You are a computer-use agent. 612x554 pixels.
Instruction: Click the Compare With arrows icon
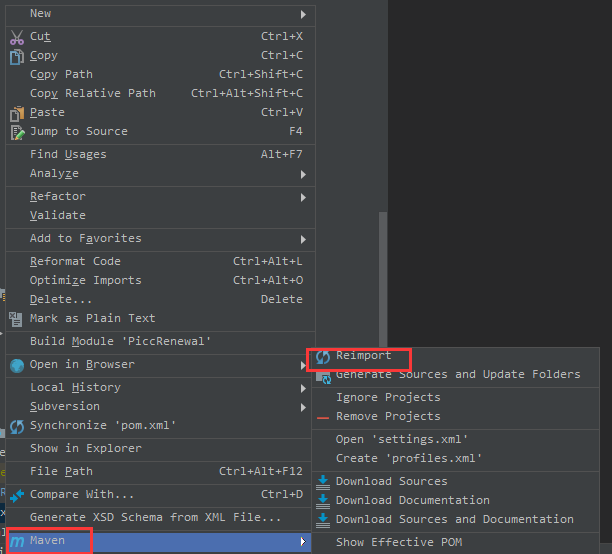coord(17,495)
